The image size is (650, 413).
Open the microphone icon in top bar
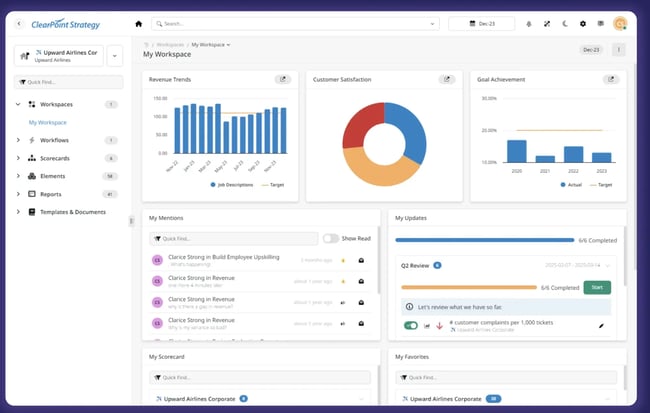pos(529,23)
